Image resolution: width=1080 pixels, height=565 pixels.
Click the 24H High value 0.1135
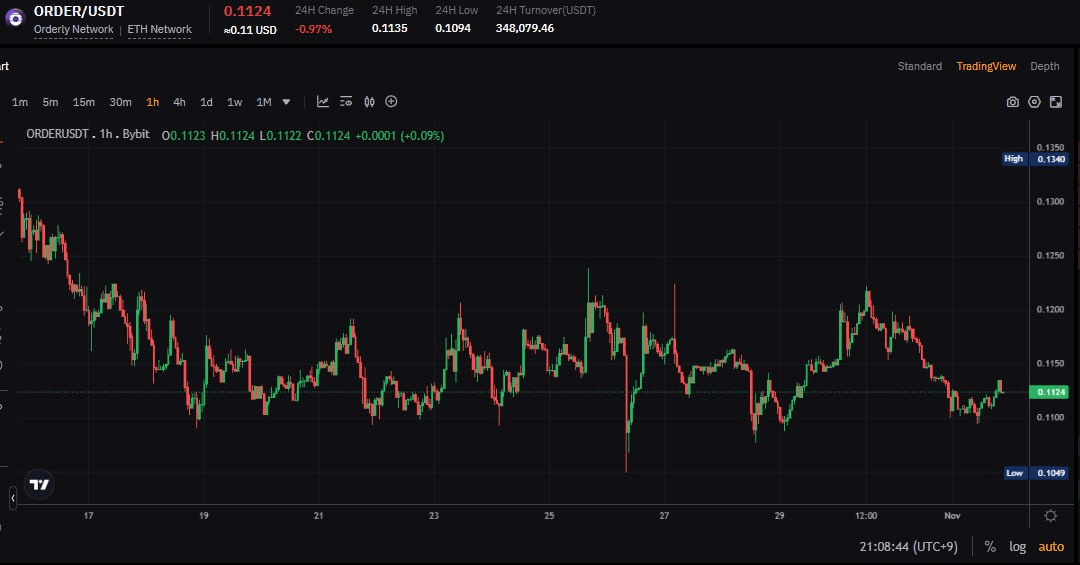390,28
